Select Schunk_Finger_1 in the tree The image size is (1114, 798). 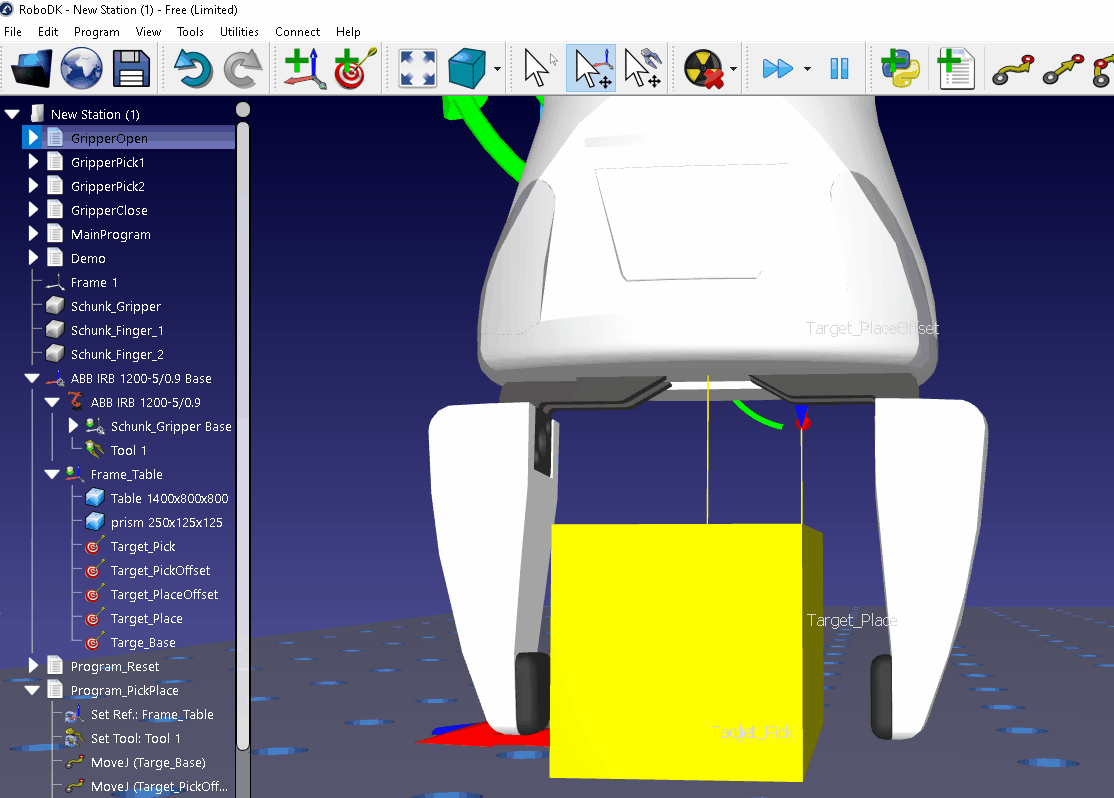point(117,330)
